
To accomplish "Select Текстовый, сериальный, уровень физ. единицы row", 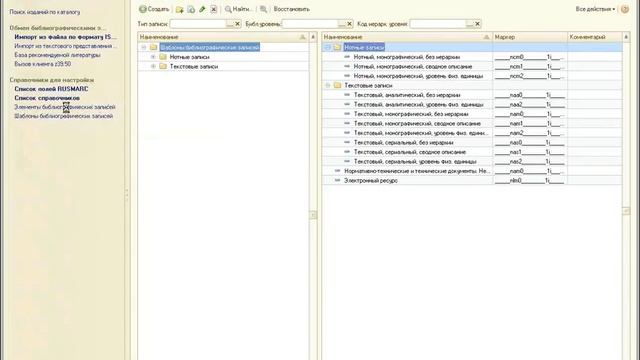I will point(472,161).
